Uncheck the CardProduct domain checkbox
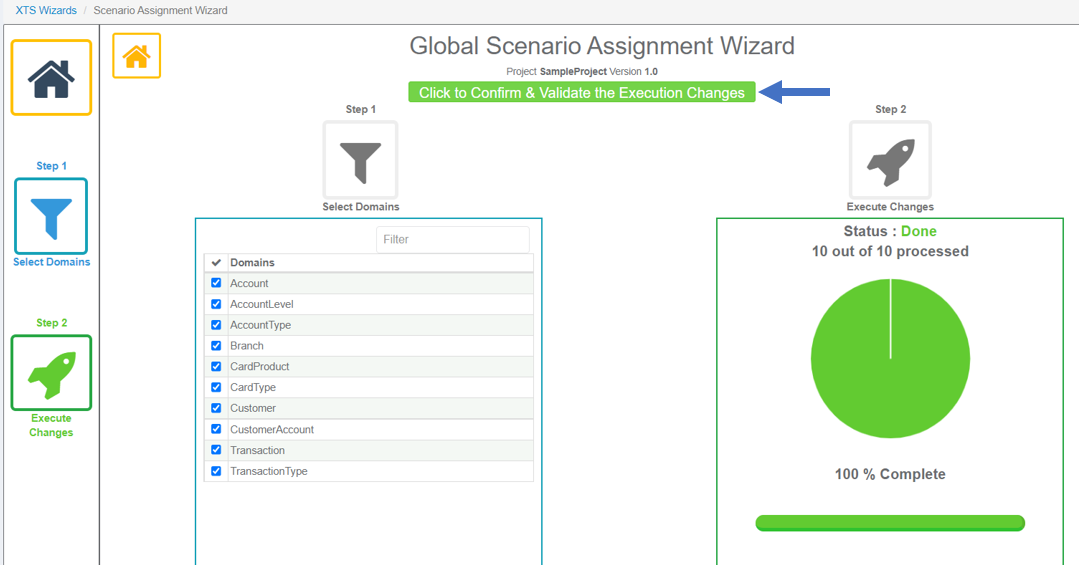 tap(216, 367)
